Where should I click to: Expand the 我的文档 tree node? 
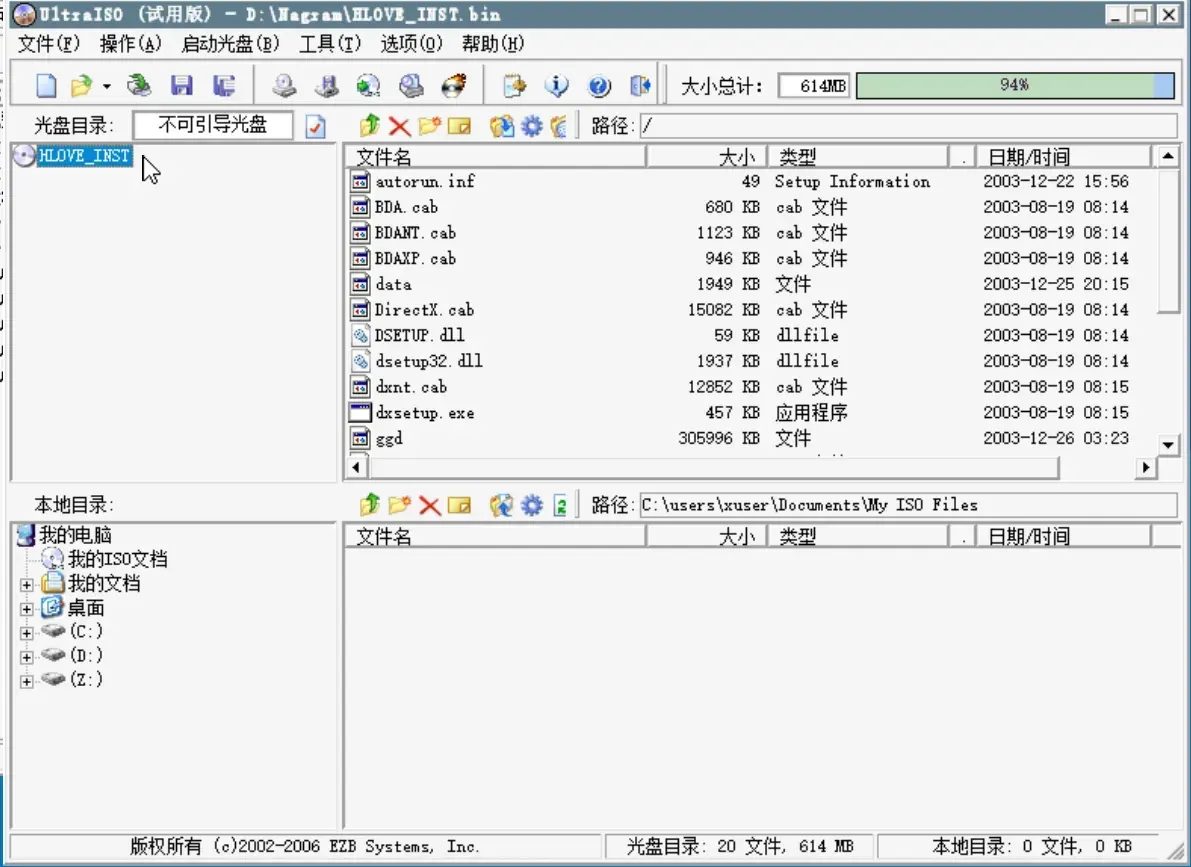coord(27,585)
